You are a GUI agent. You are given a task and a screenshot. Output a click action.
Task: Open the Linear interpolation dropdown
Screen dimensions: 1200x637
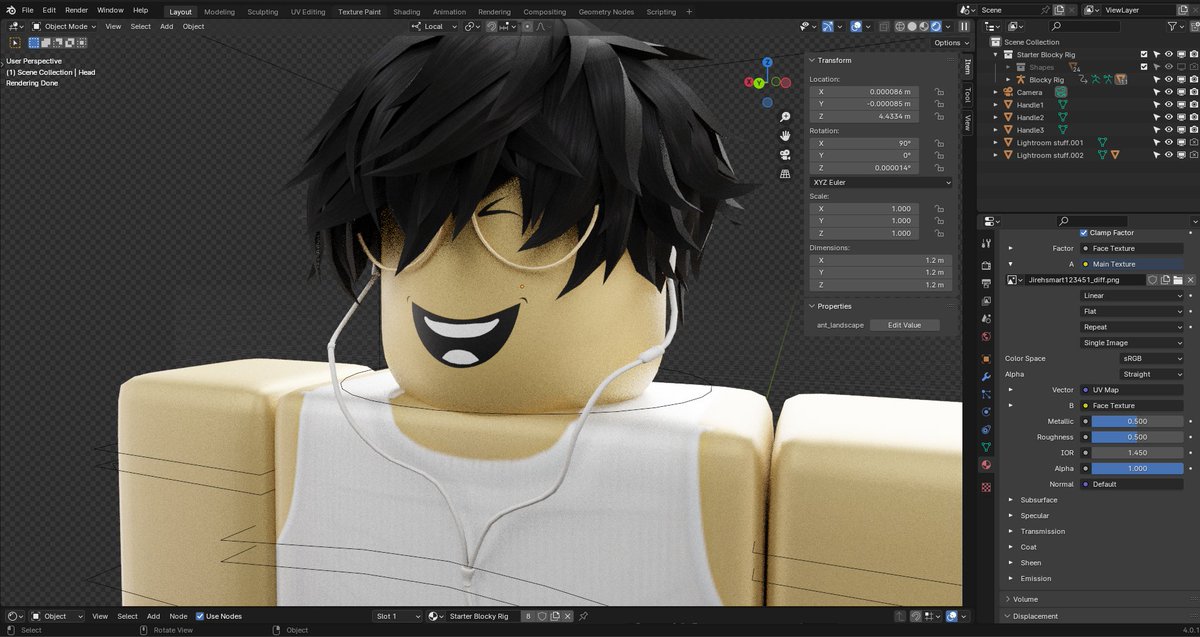1132,296
